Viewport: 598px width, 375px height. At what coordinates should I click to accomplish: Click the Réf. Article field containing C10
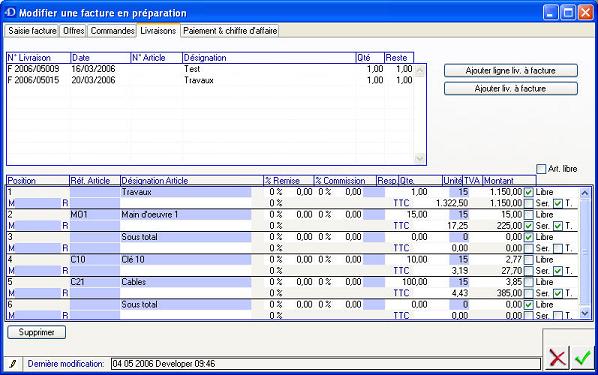(x=95, y=260)
